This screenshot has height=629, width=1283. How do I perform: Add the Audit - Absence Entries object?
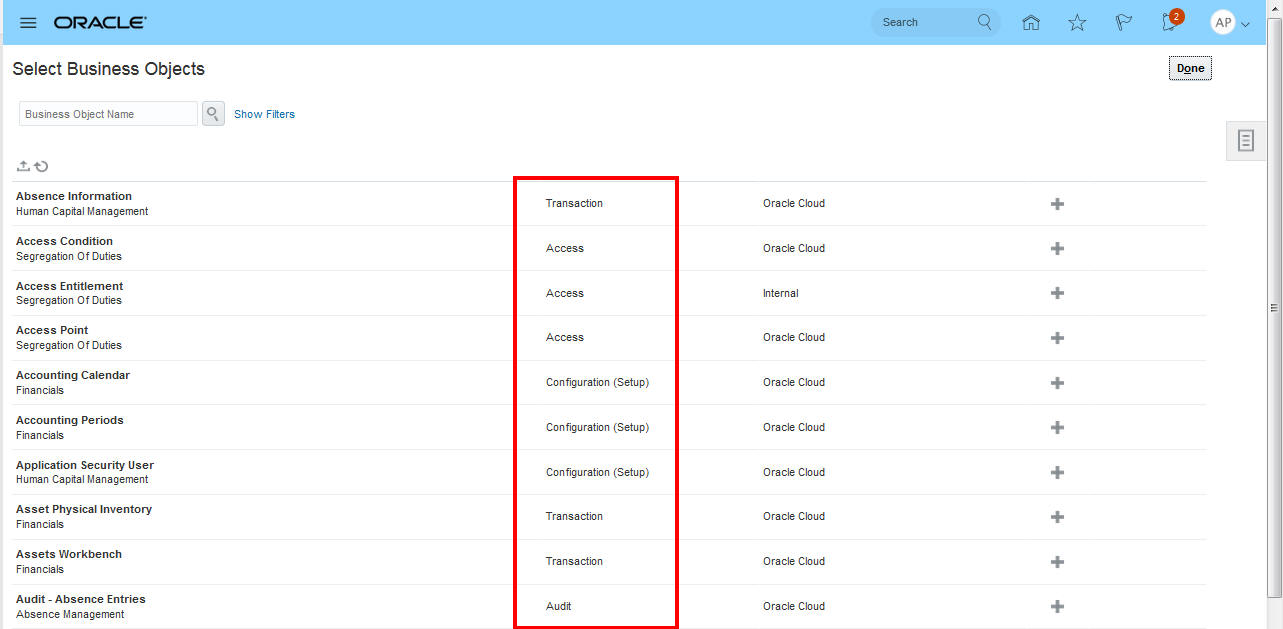pos(1057,606)
